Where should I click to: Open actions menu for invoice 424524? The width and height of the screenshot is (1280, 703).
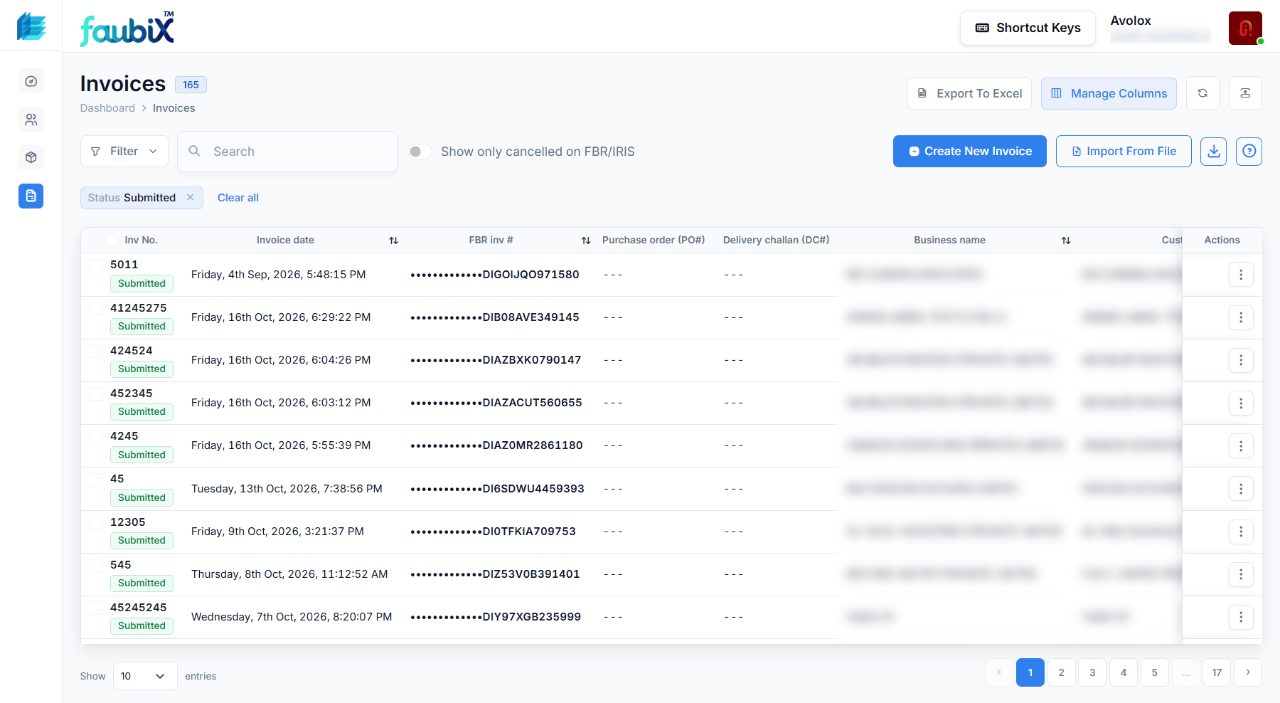(x=1241, y=361)
